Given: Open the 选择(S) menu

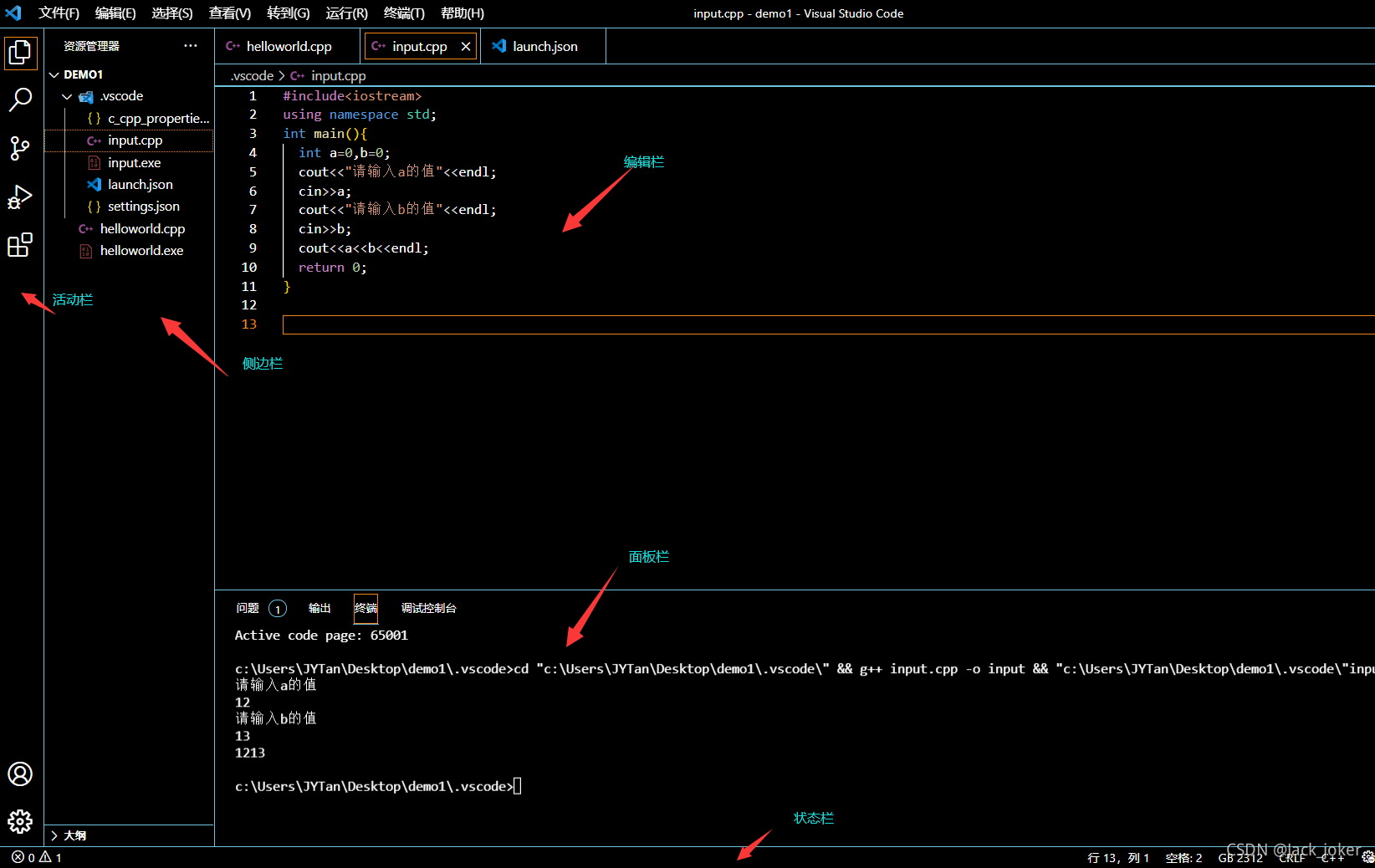Looking at the screenshot, I should pos(172,13).
